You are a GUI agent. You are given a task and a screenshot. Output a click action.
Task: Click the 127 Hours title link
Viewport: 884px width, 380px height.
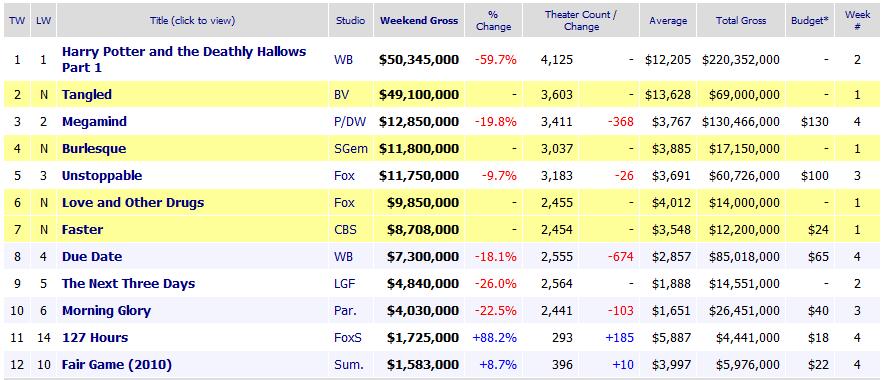tap(95, 338)
